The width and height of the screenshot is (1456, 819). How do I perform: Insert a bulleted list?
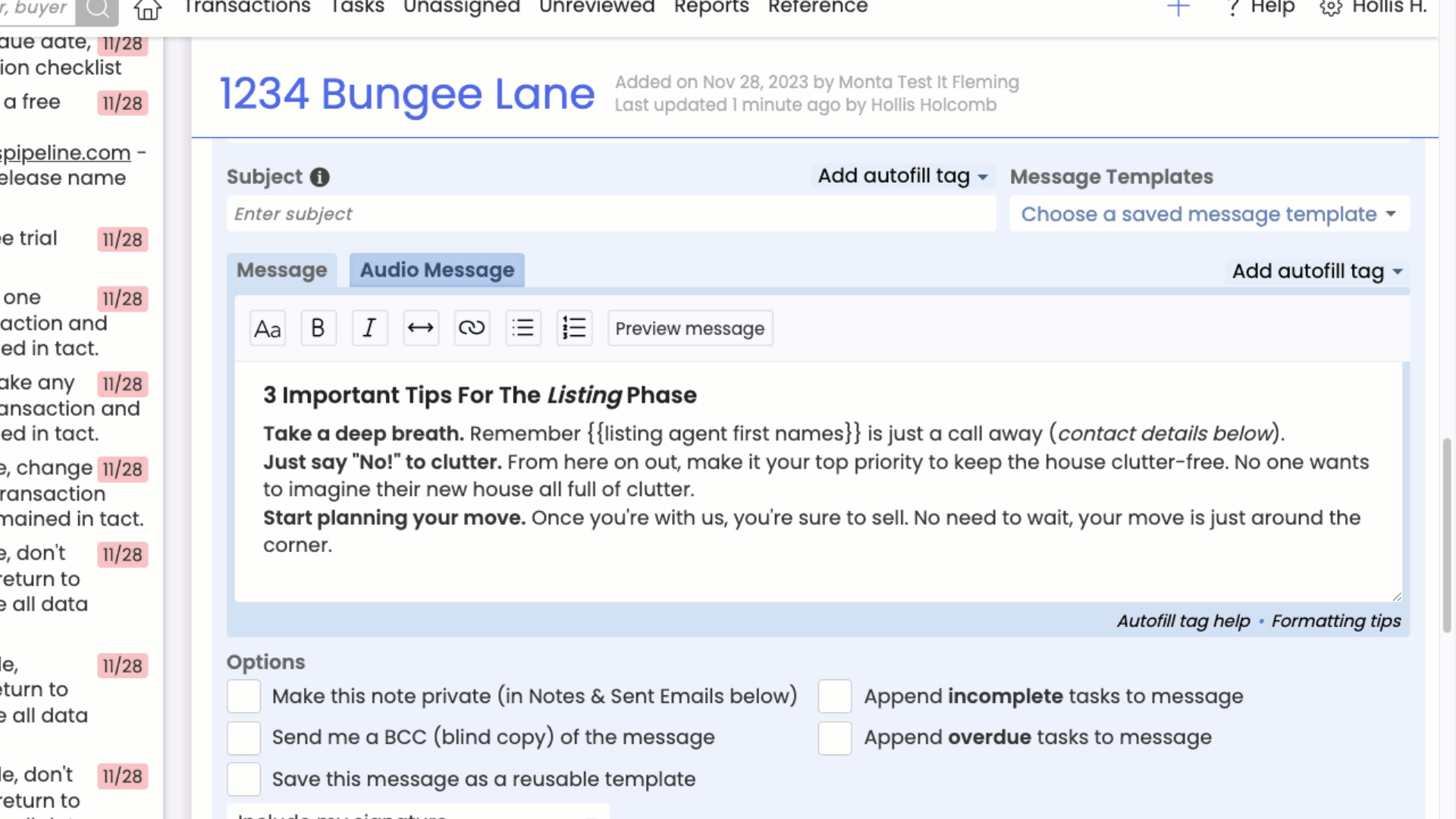click(522, 328)
